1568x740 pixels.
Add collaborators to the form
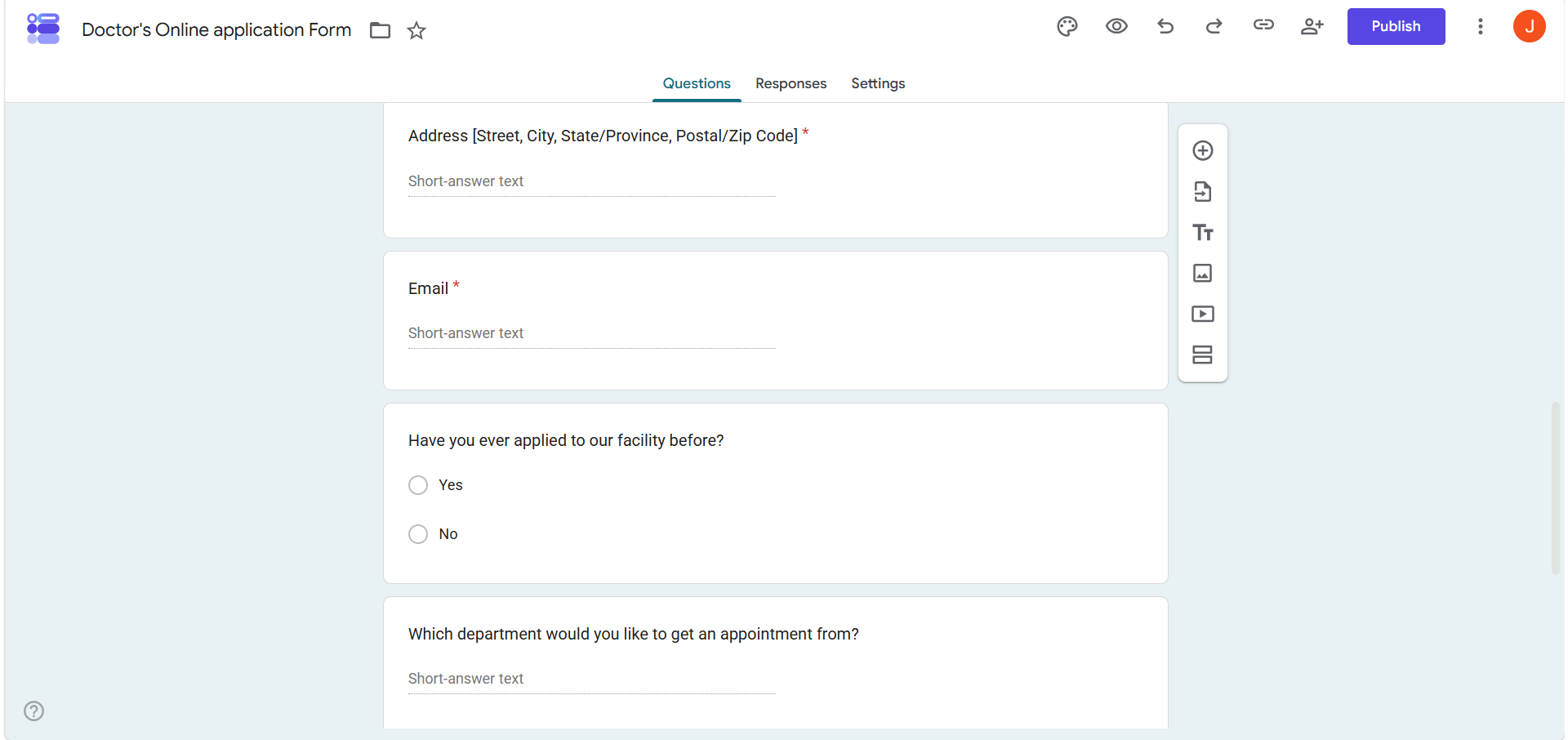(1312, 26)
